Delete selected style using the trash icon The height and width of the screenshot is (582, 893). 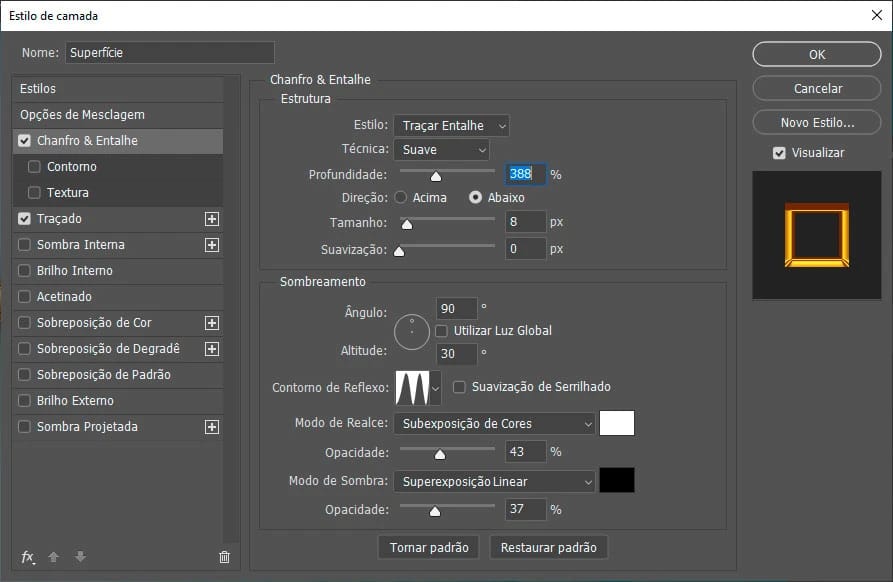coord(224,557)
